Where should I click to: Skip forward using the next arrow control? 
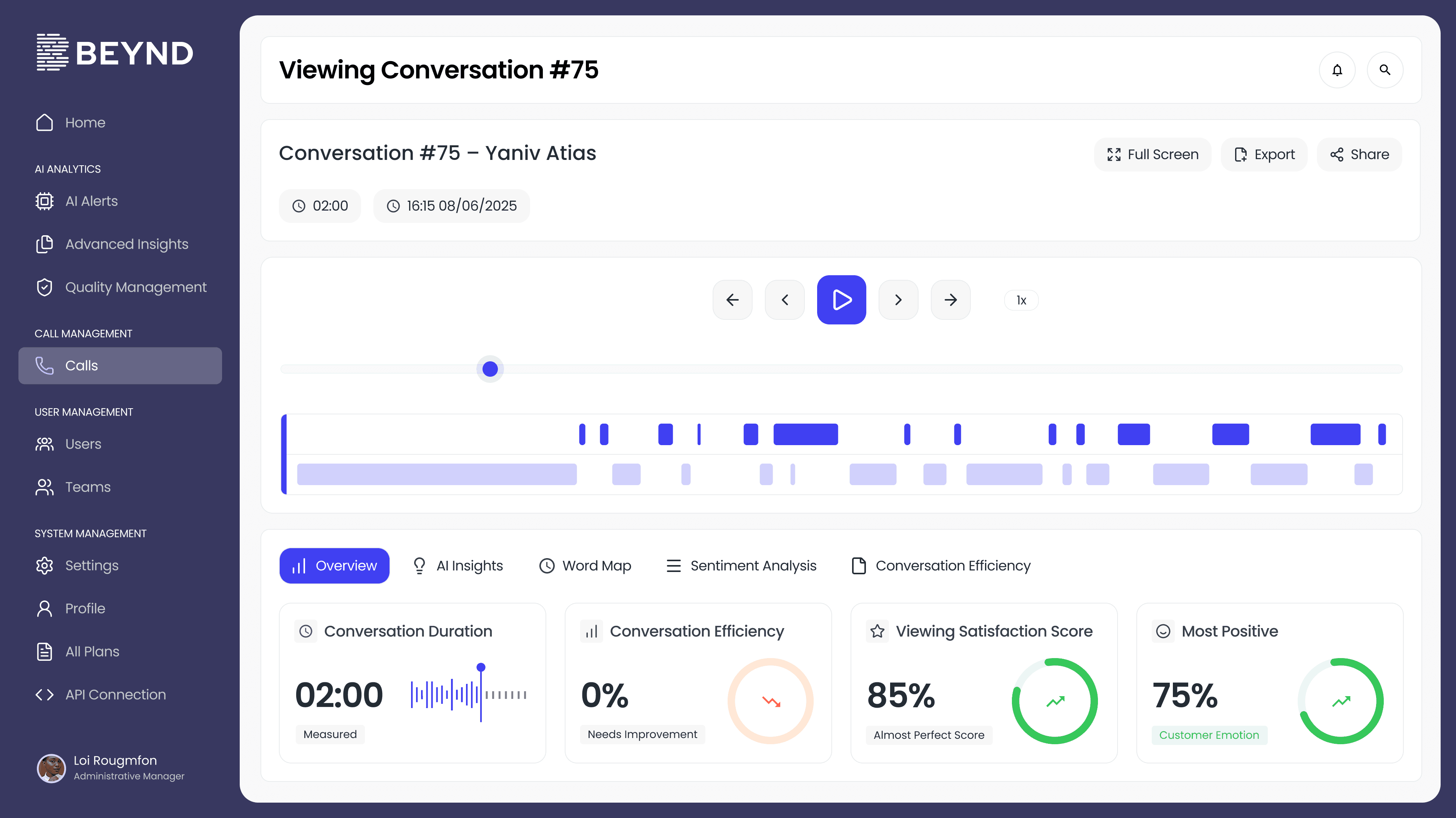point(897,300)
